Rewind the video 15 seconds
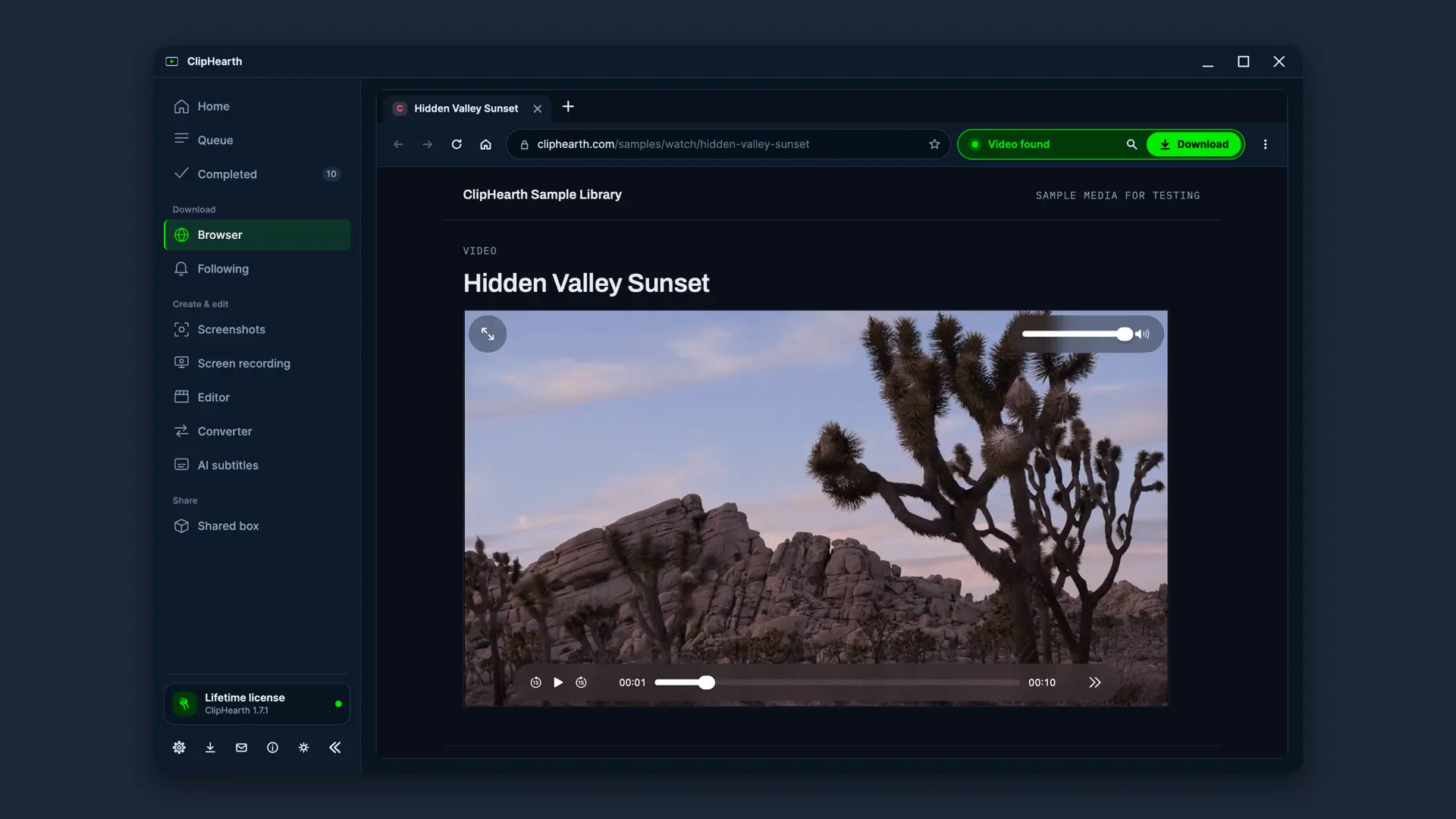Screen dimensions: 1456x819 [x=535, y=682]
